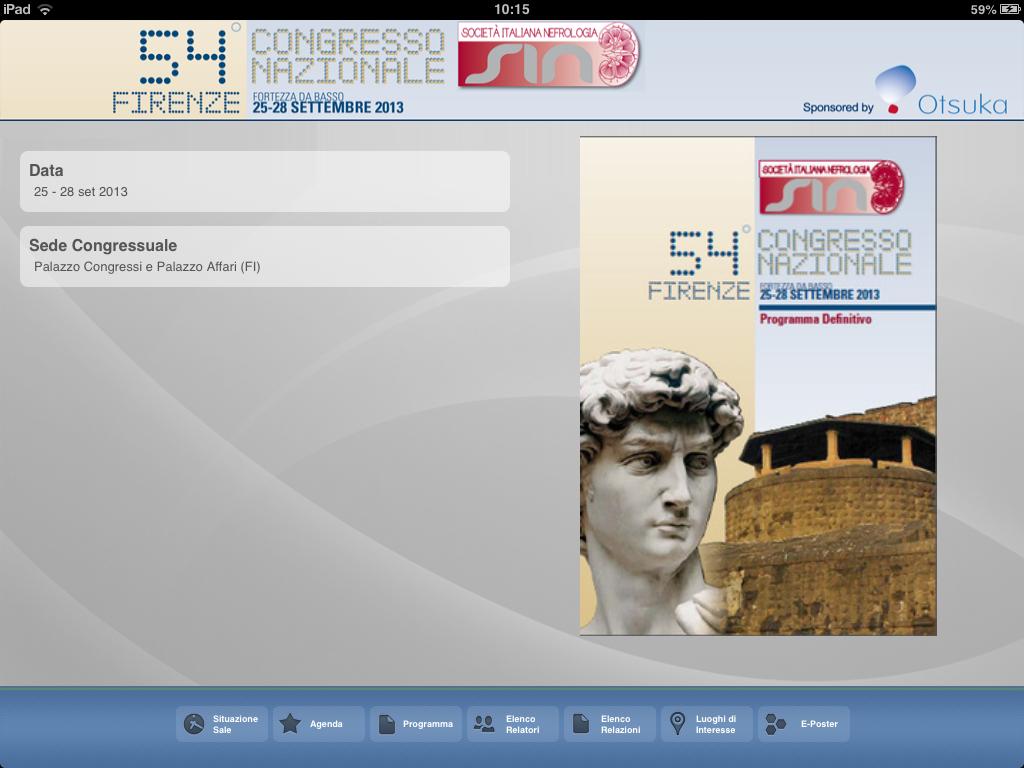Tap the 'CONGRESSO NAZIONALE' header title
This screenshot has width=1024, height=768.
pyautogui.click(x=347, y=56)
